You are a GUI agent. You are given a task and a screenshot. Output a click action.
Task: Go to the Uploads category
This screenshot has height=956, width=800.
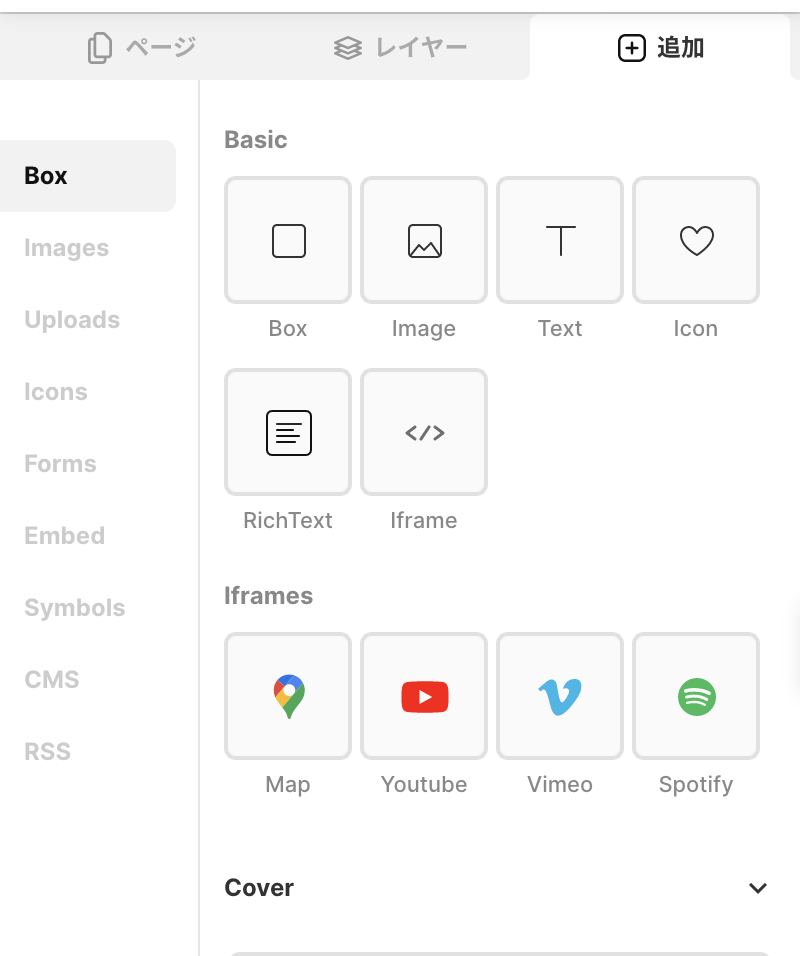(72, 320)
